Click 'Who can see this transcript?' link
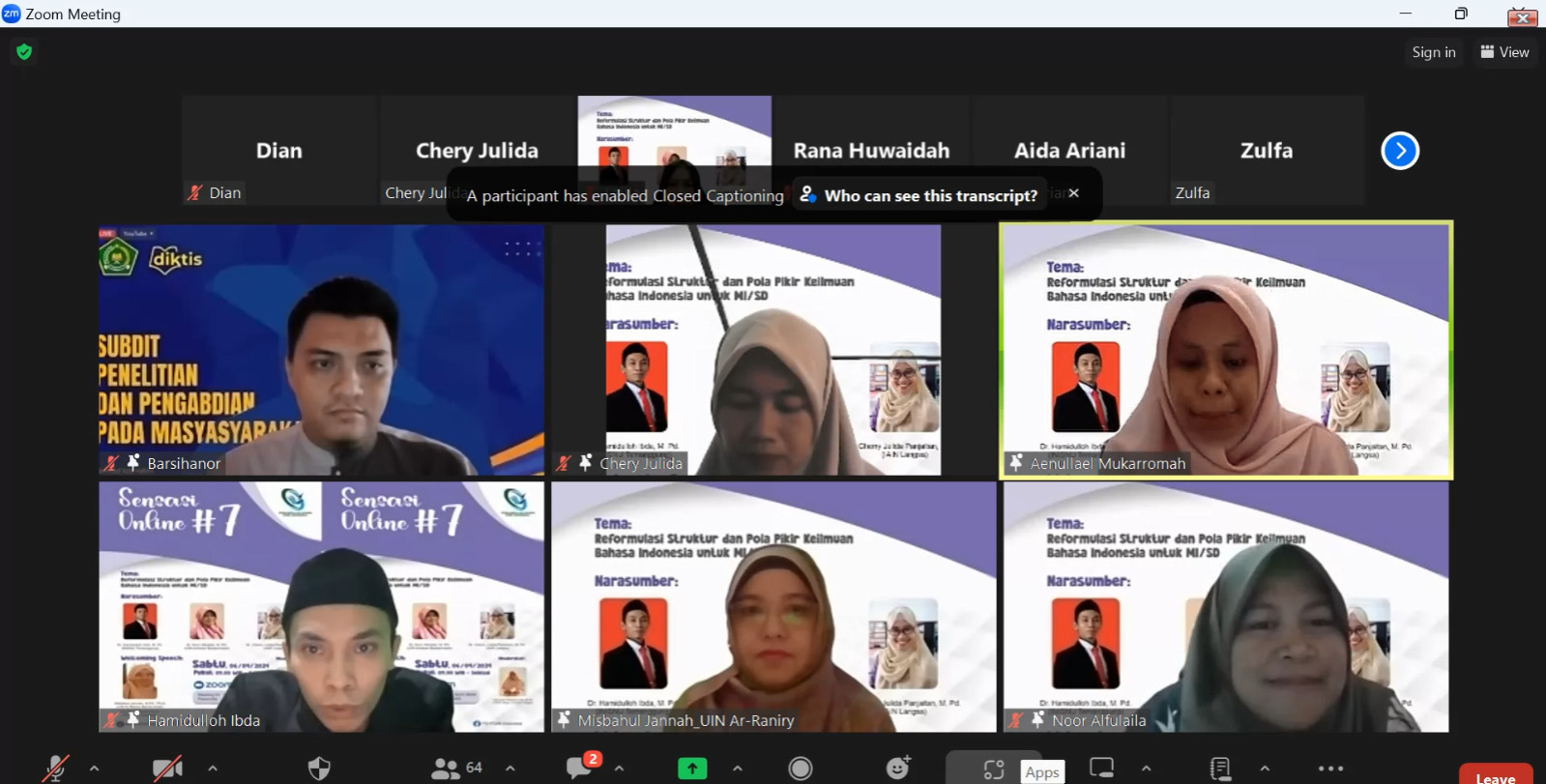The width and height of the screenshot is (1546, 784). pyautogui.click(x=929, y=195)
